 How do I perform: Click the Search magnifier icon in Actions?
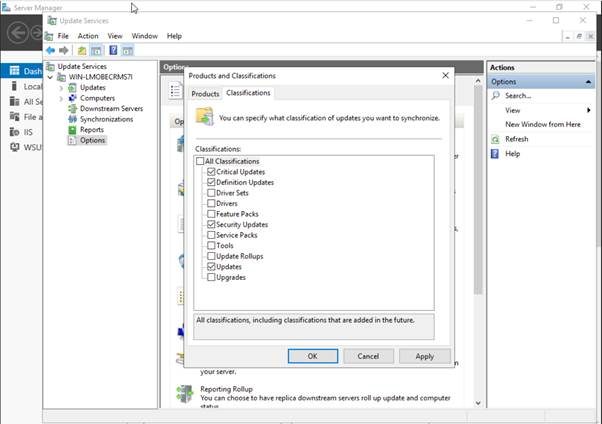496,96
